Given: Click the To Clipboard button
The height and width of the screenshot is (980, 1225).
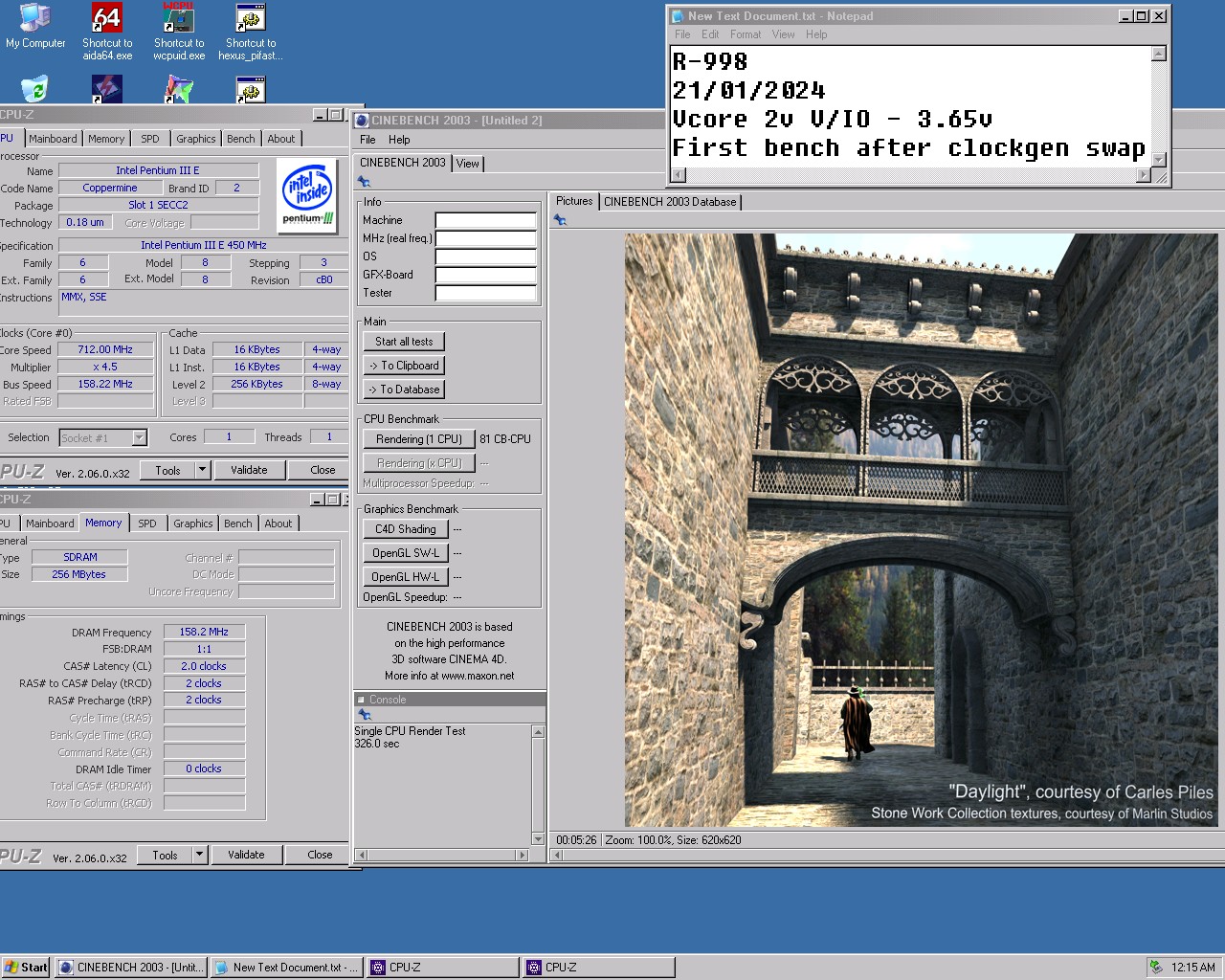Looking at the screenshot, I should tap(404, 366).
